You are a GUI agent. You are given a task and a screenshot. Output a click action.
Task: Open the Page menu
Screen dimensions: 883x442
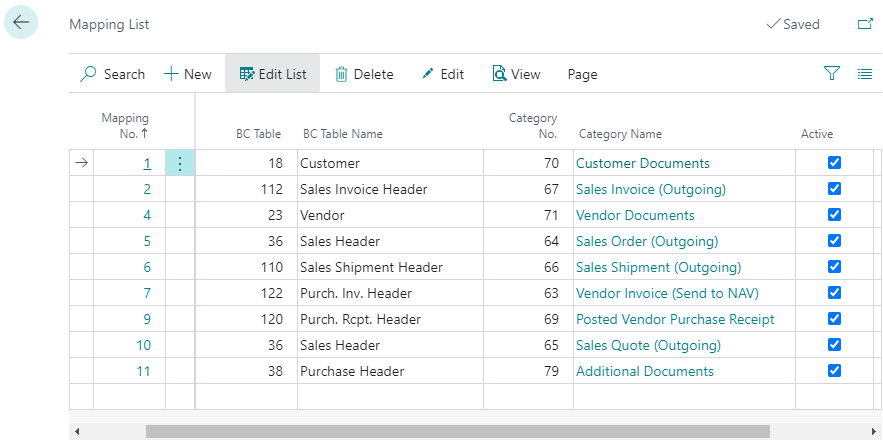pos(582,74)
